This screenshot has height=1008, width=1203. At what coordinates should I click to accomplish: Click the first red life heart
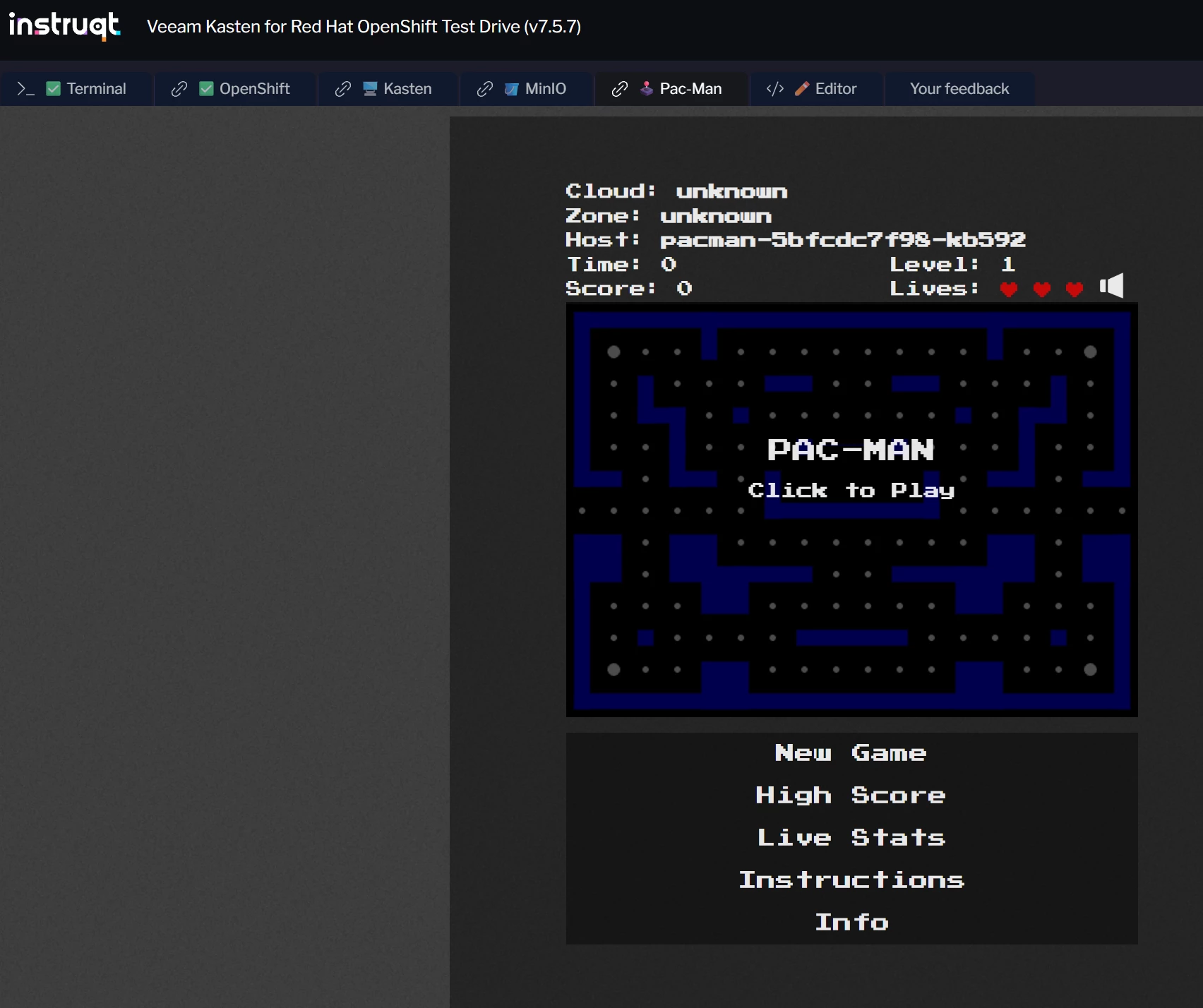pyautogui.click(x=1009, y=289)
